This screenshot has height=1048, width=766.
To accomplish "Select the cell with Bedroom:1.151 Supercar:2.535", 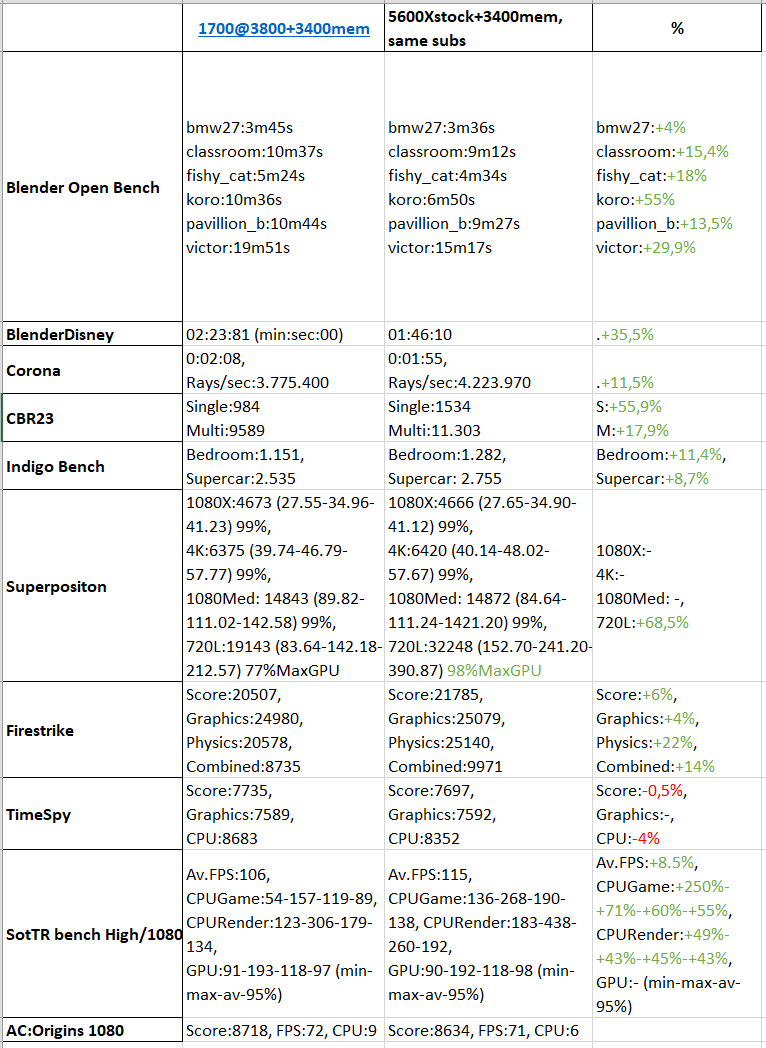I will pyautogui.click(x=283, y=466).
